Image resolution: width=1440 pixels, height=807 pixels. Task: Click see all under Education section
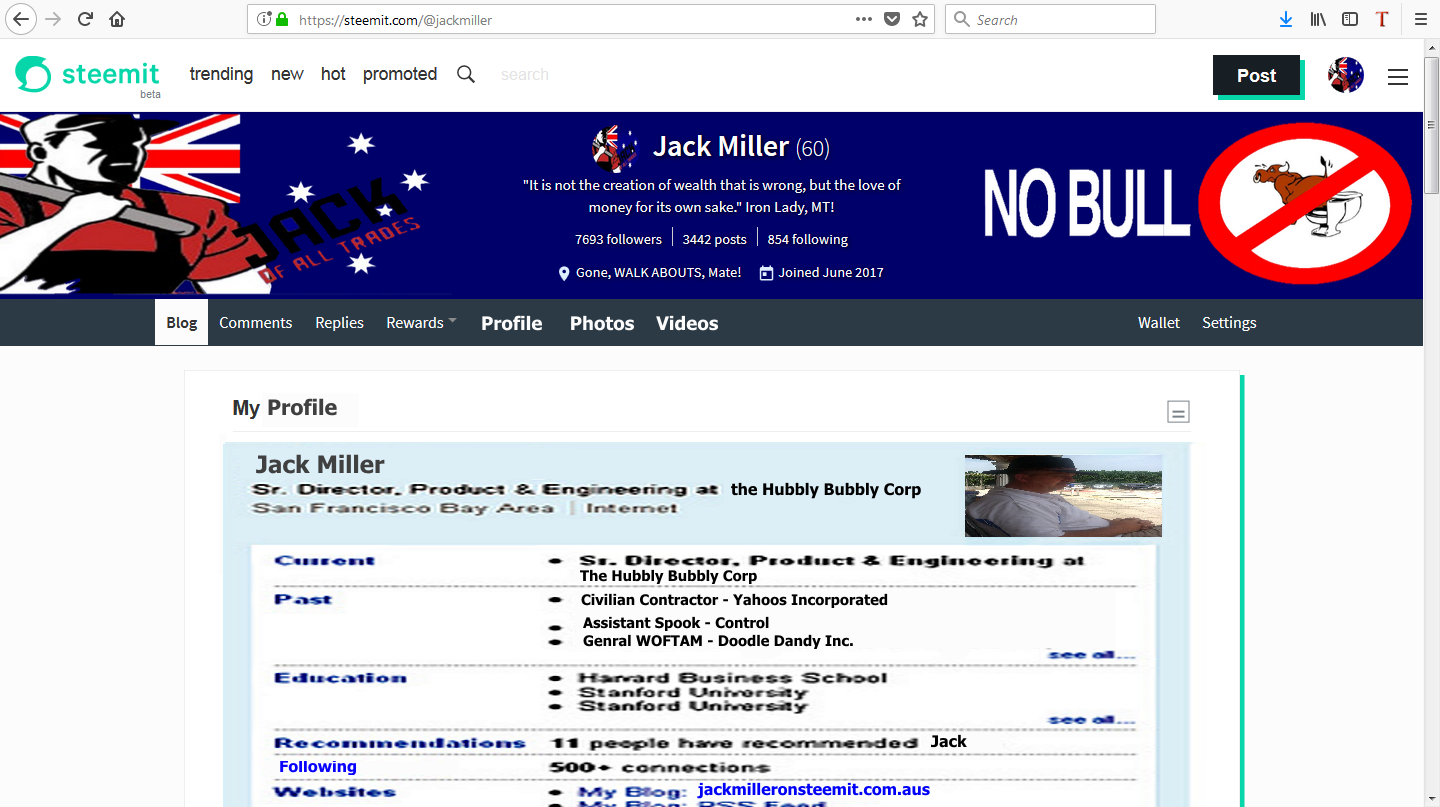[x=1091, y=719]
